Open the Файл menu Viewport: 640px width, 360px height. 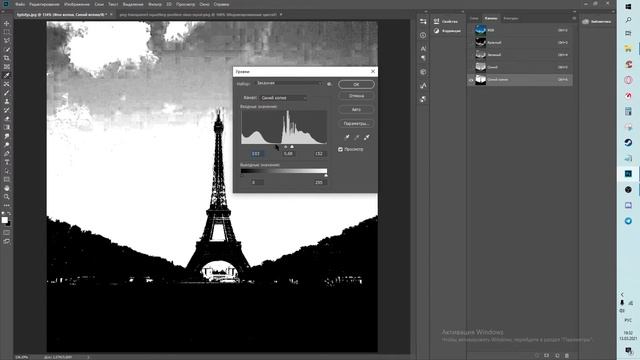coord(20,4)
